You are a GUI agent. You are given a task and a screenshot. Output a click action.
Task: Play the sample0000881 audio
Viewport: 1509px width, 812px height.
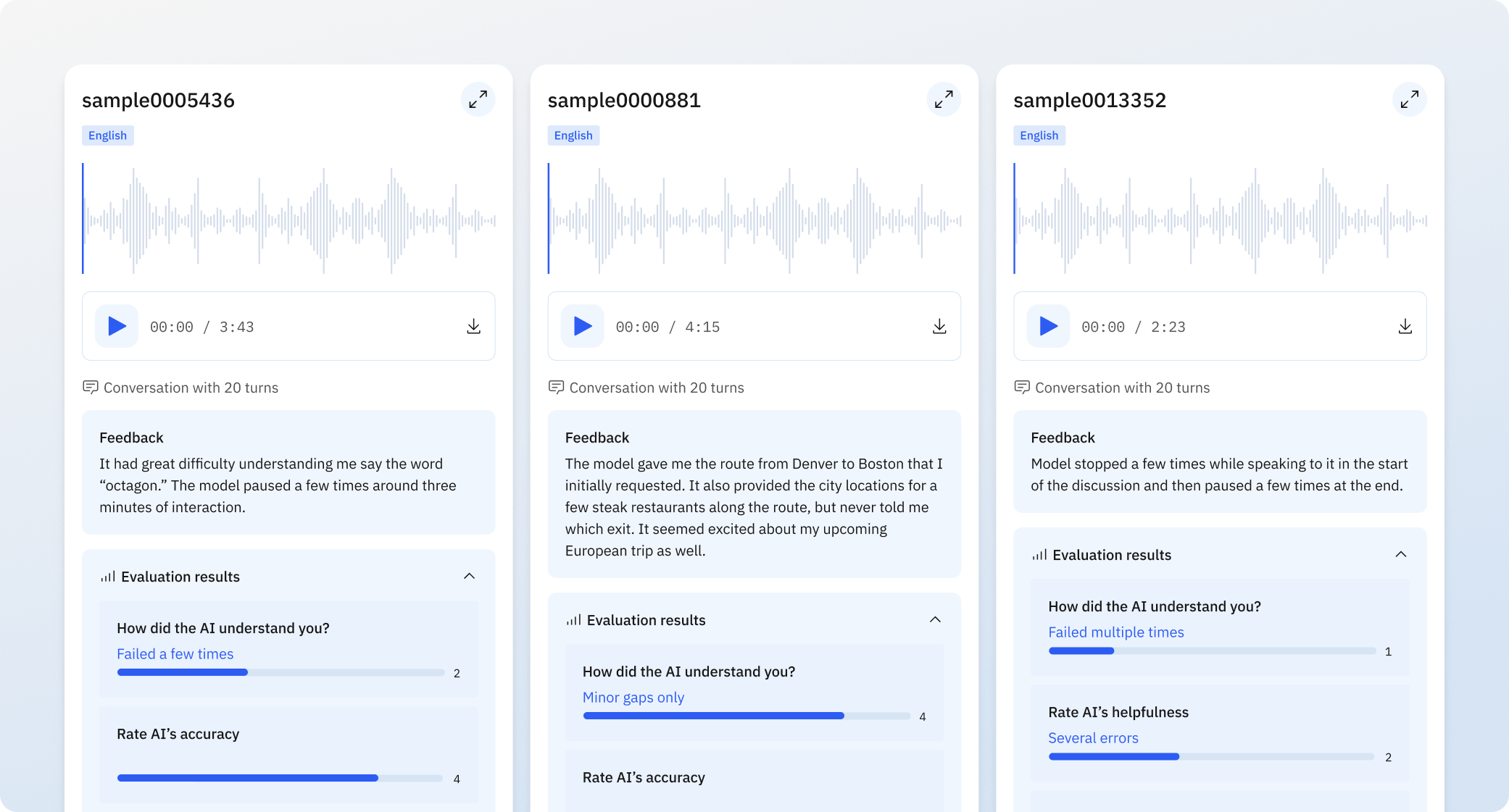(x=582, y=327)
